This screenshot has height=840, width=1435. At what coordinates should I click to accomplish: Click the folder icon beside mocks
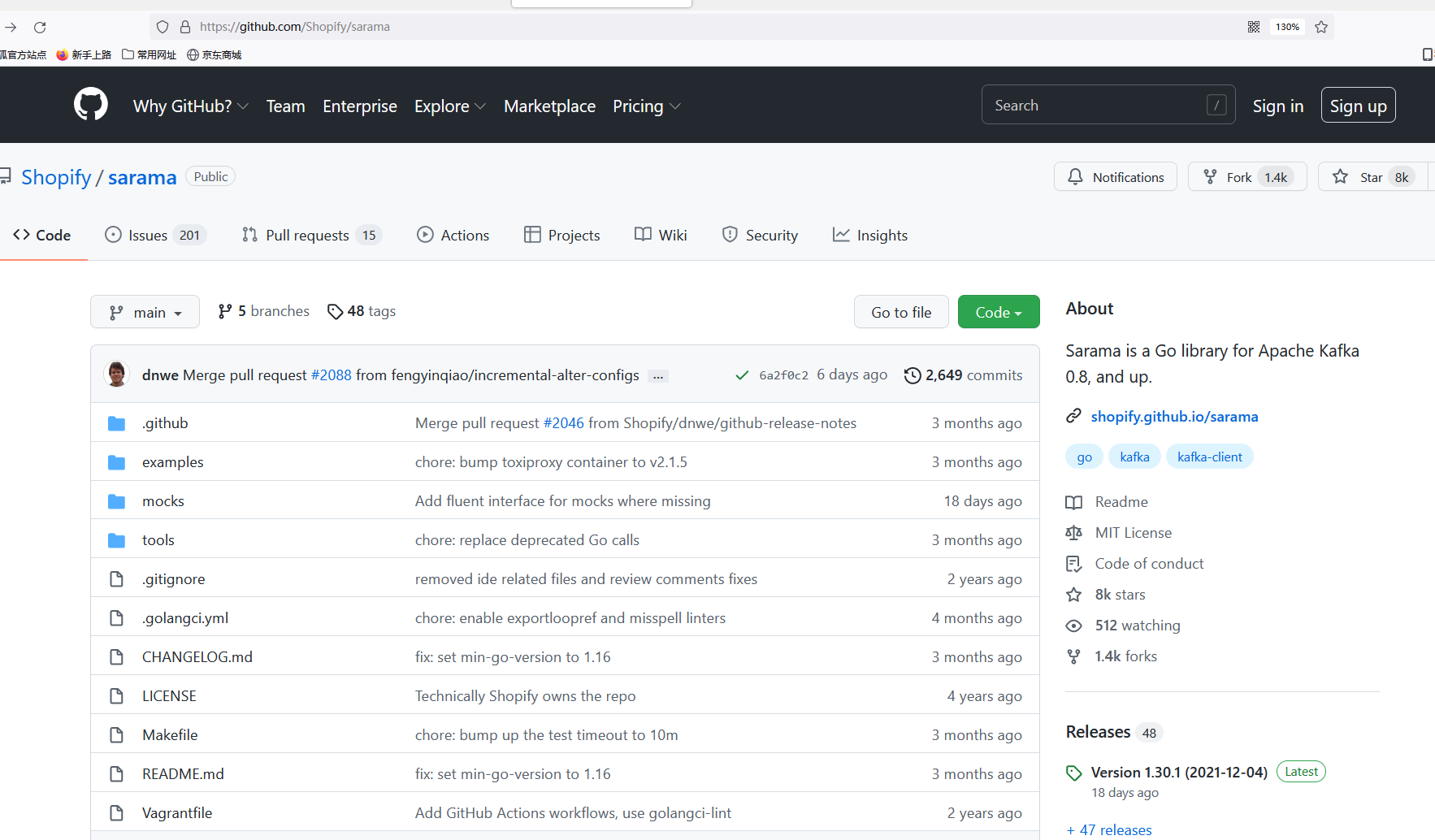117,501
